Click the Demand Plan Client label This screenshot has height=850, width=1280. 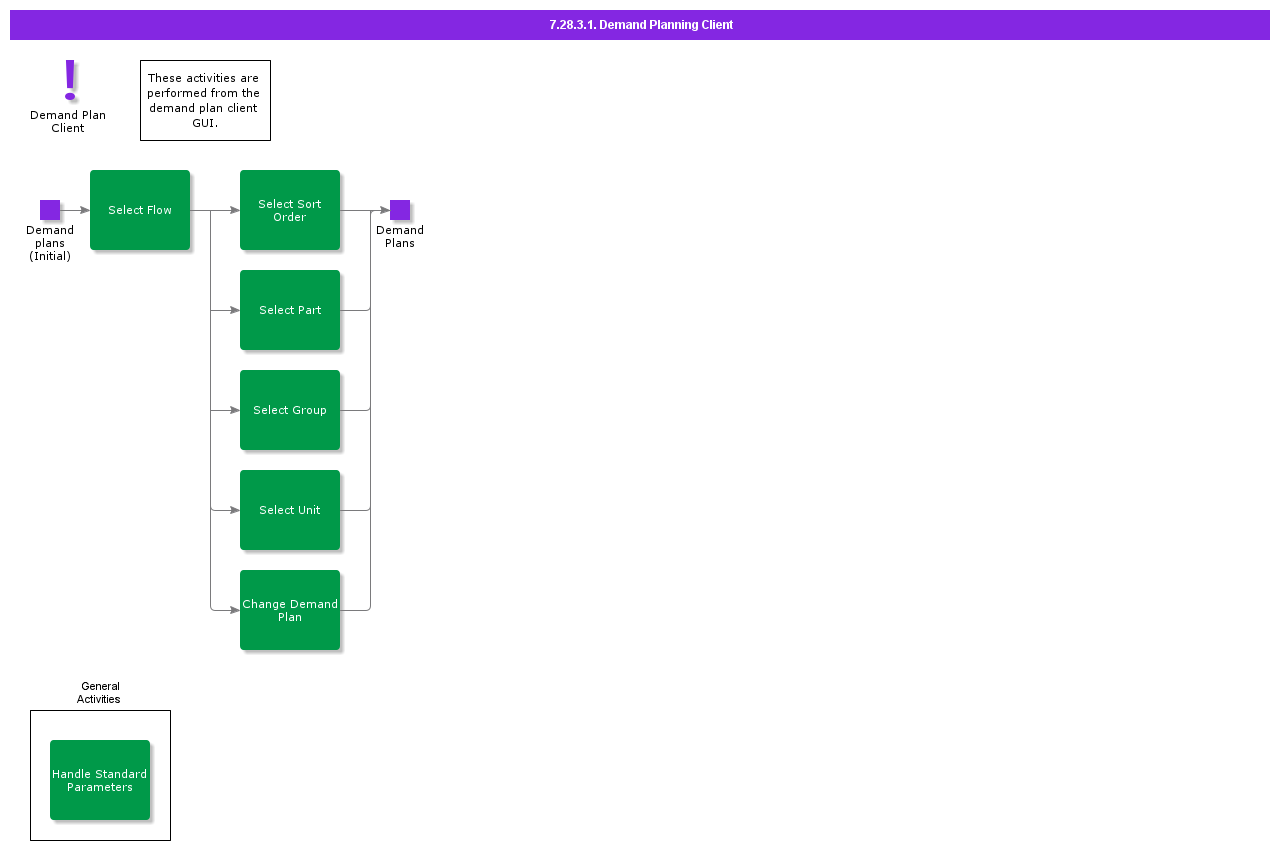tap(68, 121)
